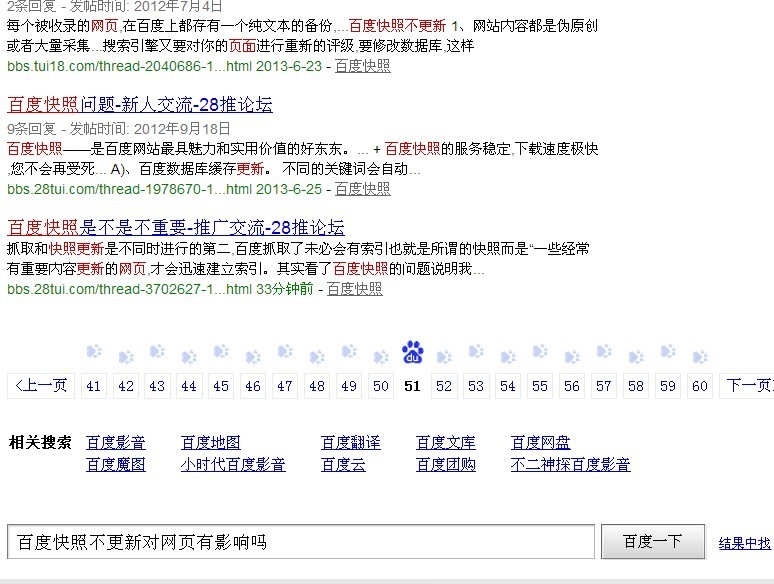The image size is (774, 584).
Task: Click the 百度一下 search button
Action: [653, 542]
